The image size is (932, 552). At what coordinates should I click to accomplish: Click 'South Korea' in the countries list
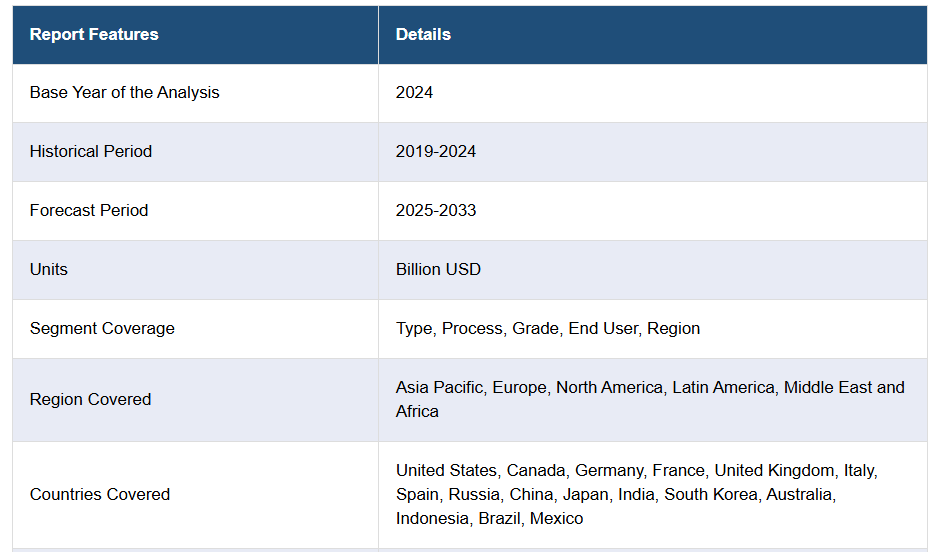[x=708, y=494]
